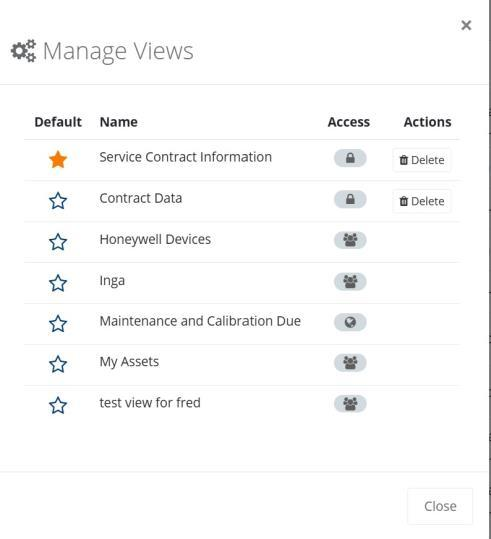Select the Inga view name
Screen dimensions: 491x539
[x=112, y=281]
